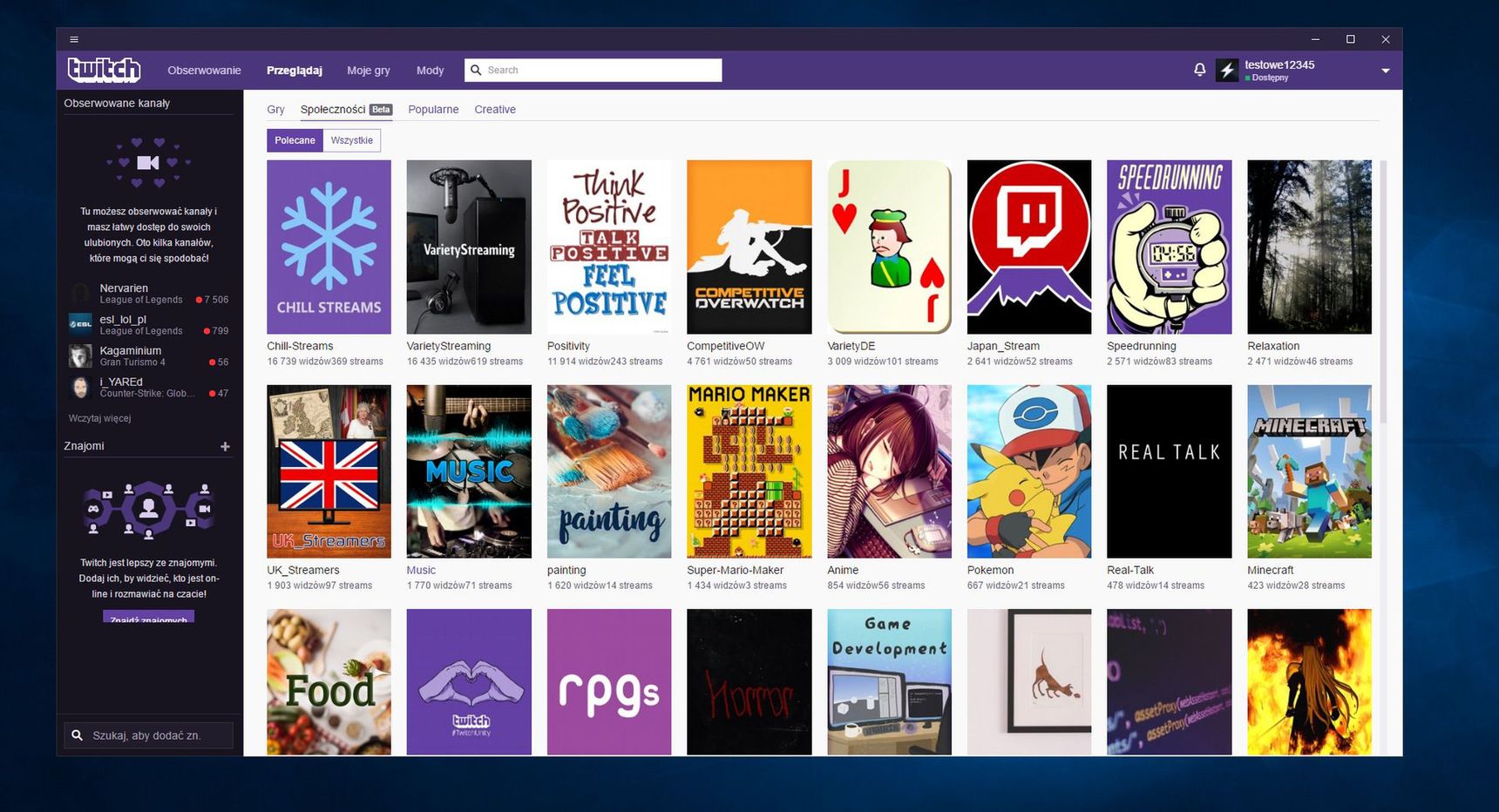This screenshot has height=812, width=1499.
Task: Open the VarietyStreaming community thumbnail
Action: point(469,247)
